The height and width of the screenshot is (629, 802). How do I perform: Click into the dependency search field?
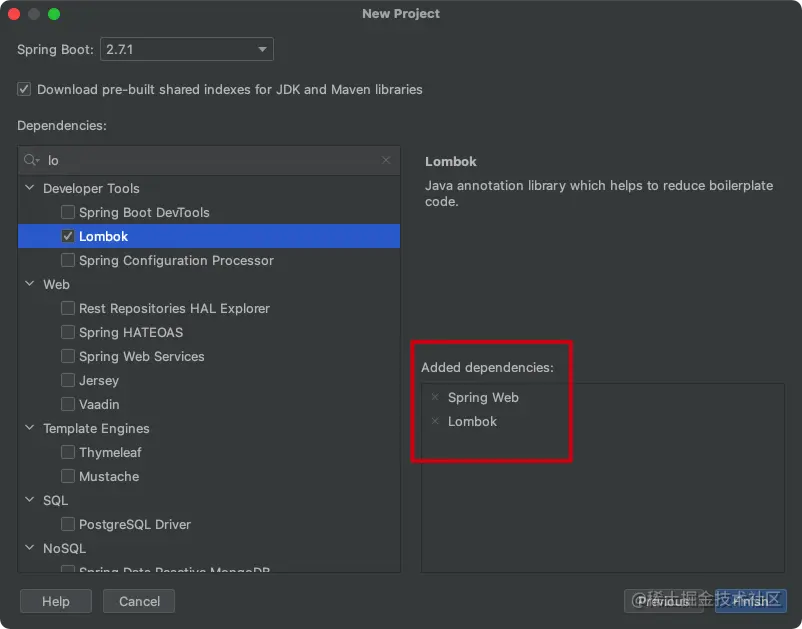[209, 161]
